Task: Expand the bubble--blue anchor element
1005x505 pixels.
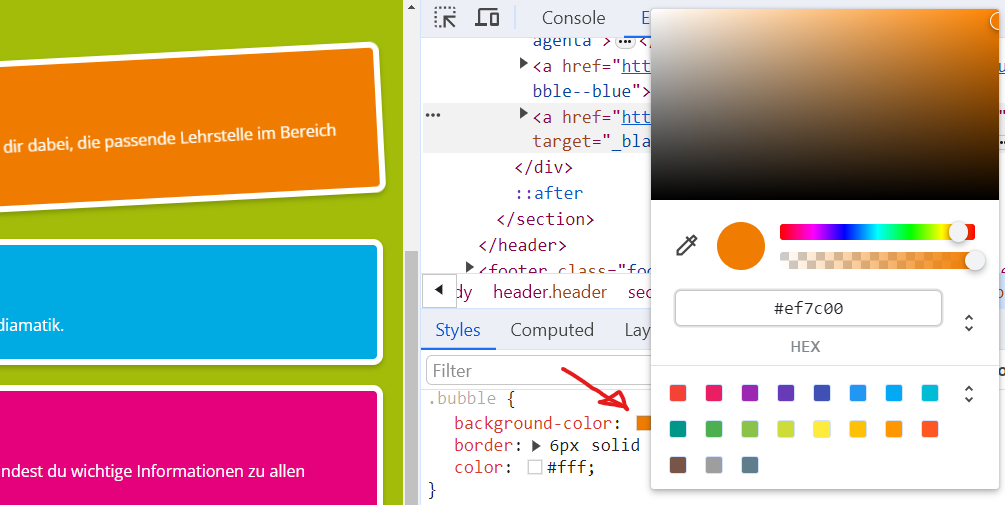Action: coord(523,65)
